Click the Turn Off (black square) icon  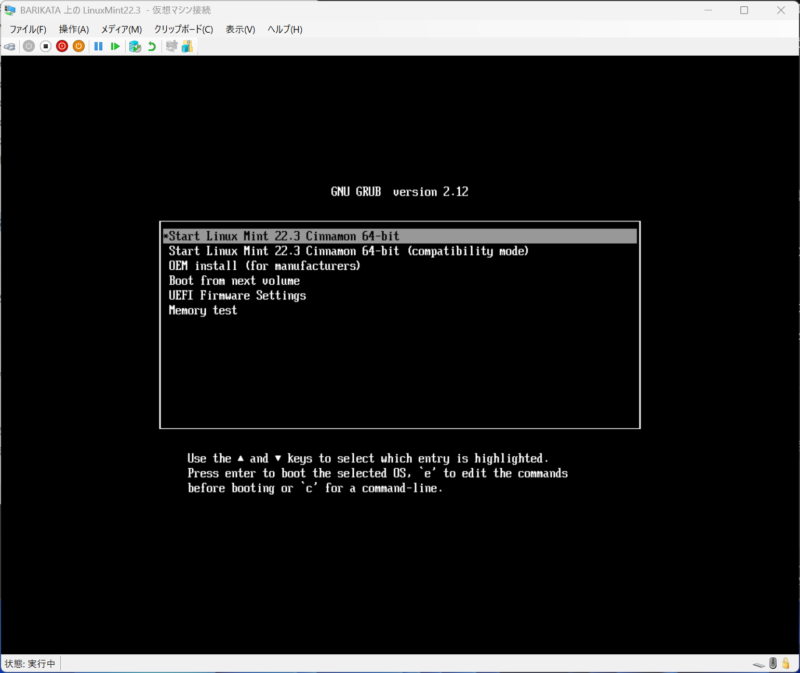[45, 46]
